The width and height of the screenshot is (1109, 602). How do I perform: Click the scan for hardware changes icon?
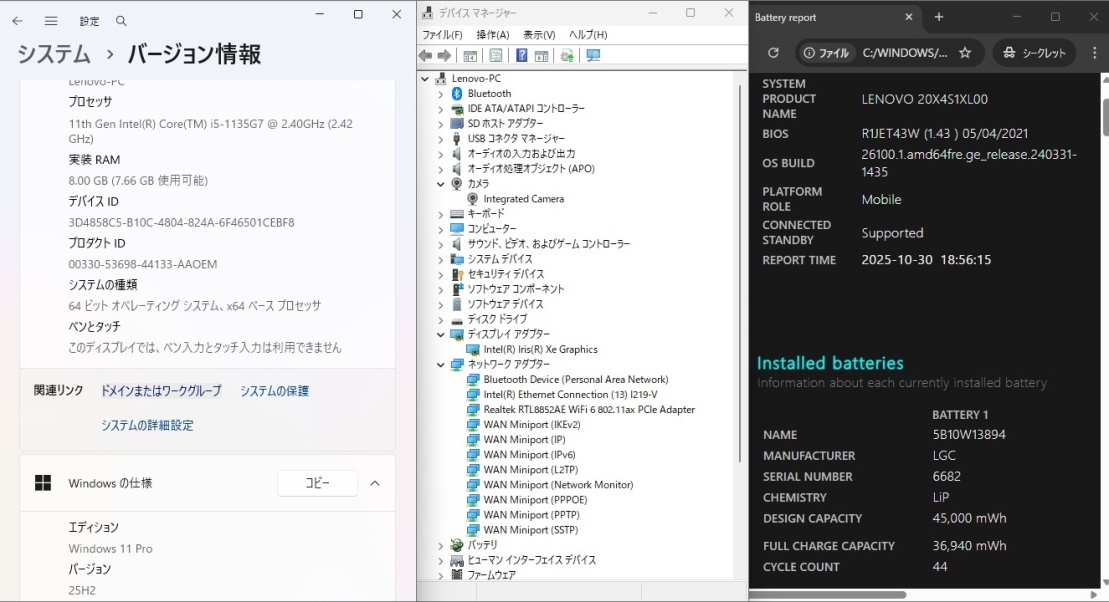593,55
